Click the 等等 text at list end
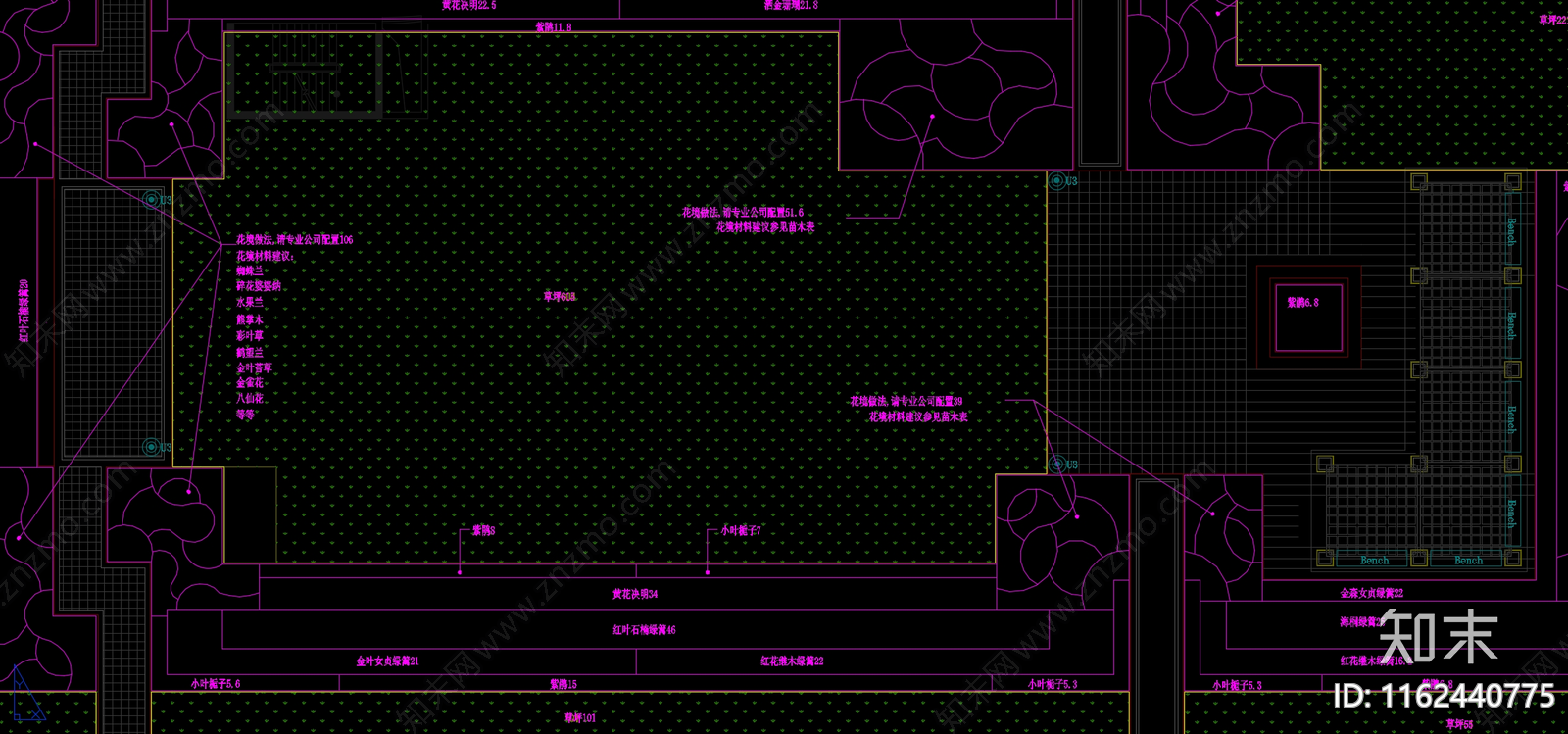This screenshot has height=734, width=1568. pyautogui.click(x=245, y=415)
